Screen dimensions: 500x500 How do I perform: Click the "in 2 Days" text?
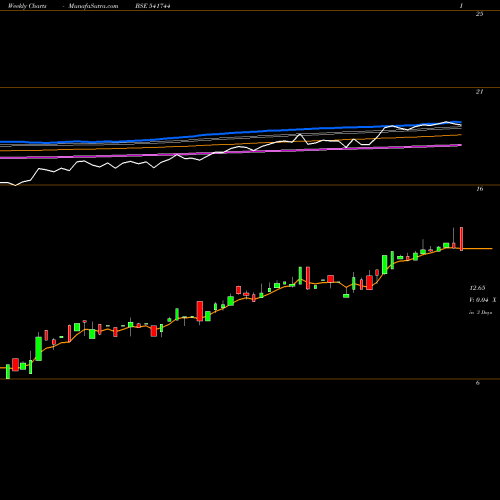(x=480, y=313)
